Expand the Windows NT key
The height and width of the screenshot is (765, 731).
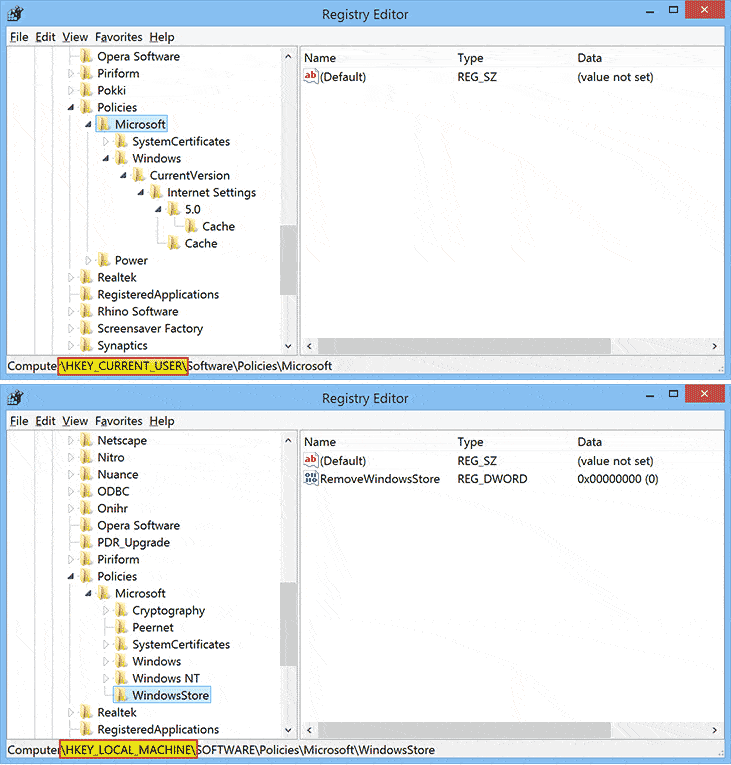107,679
